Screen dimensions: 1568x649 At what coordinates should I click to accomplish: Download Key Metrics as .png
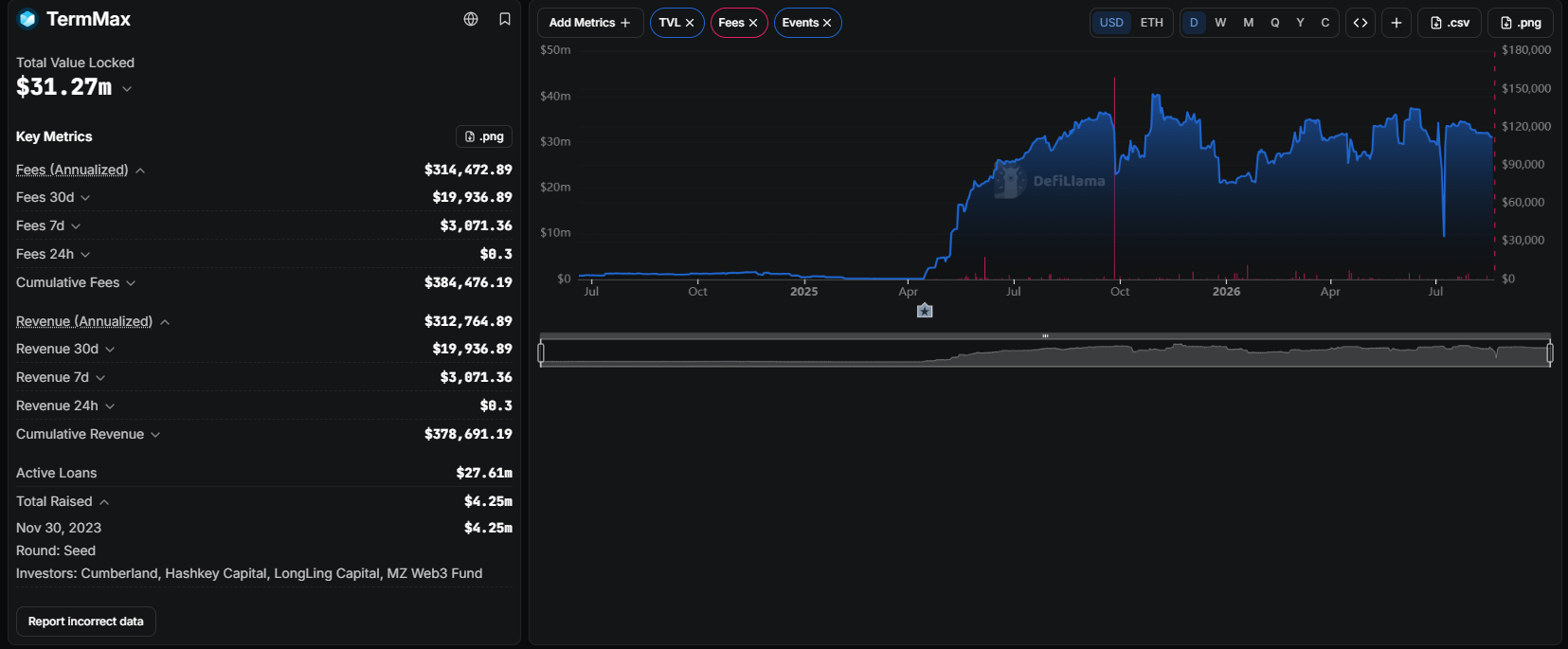484,136
